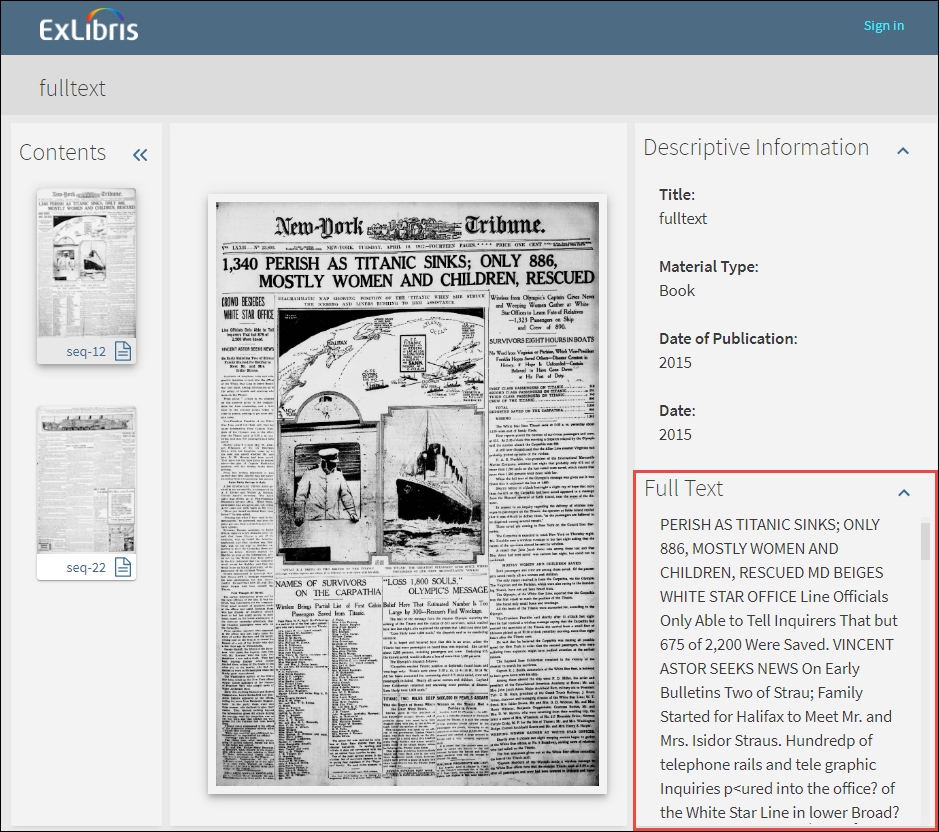
Task: Click the 'ASTOR SEEKS NEWS On Early' line
Action: click(x=759, y=668)
